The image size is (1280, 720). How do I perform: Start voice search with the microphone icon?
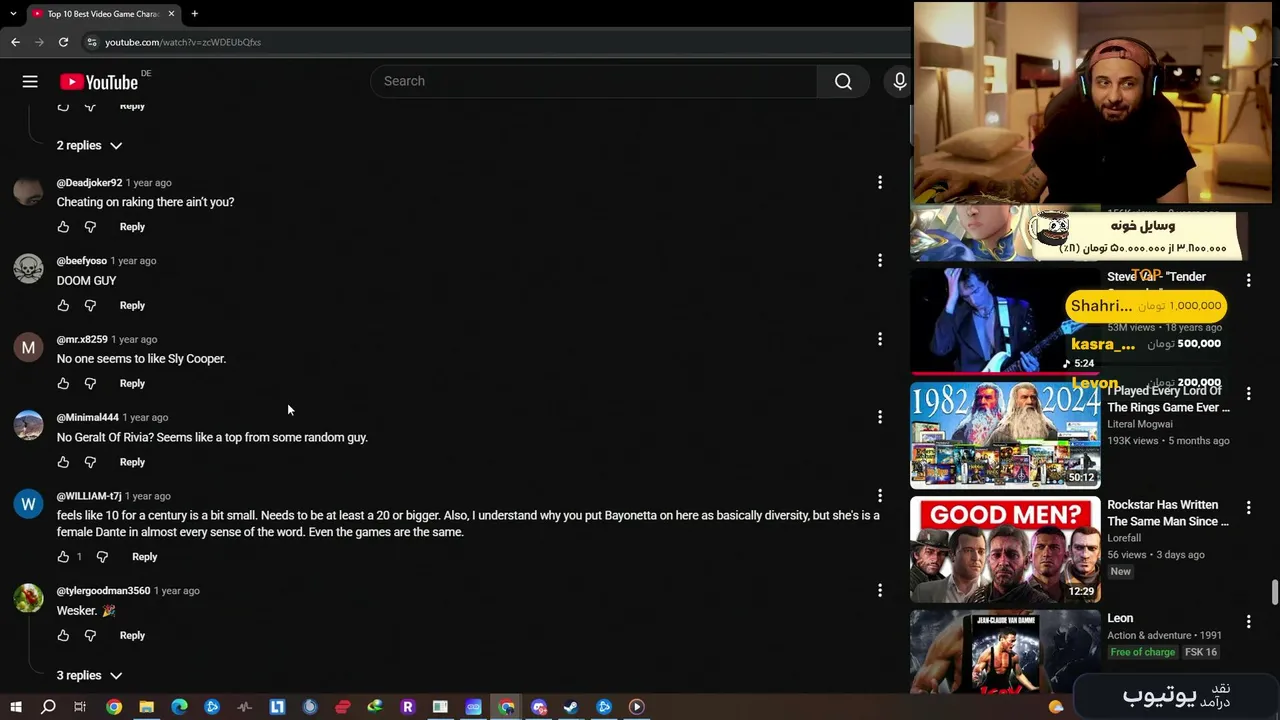(x=899, y=82)
